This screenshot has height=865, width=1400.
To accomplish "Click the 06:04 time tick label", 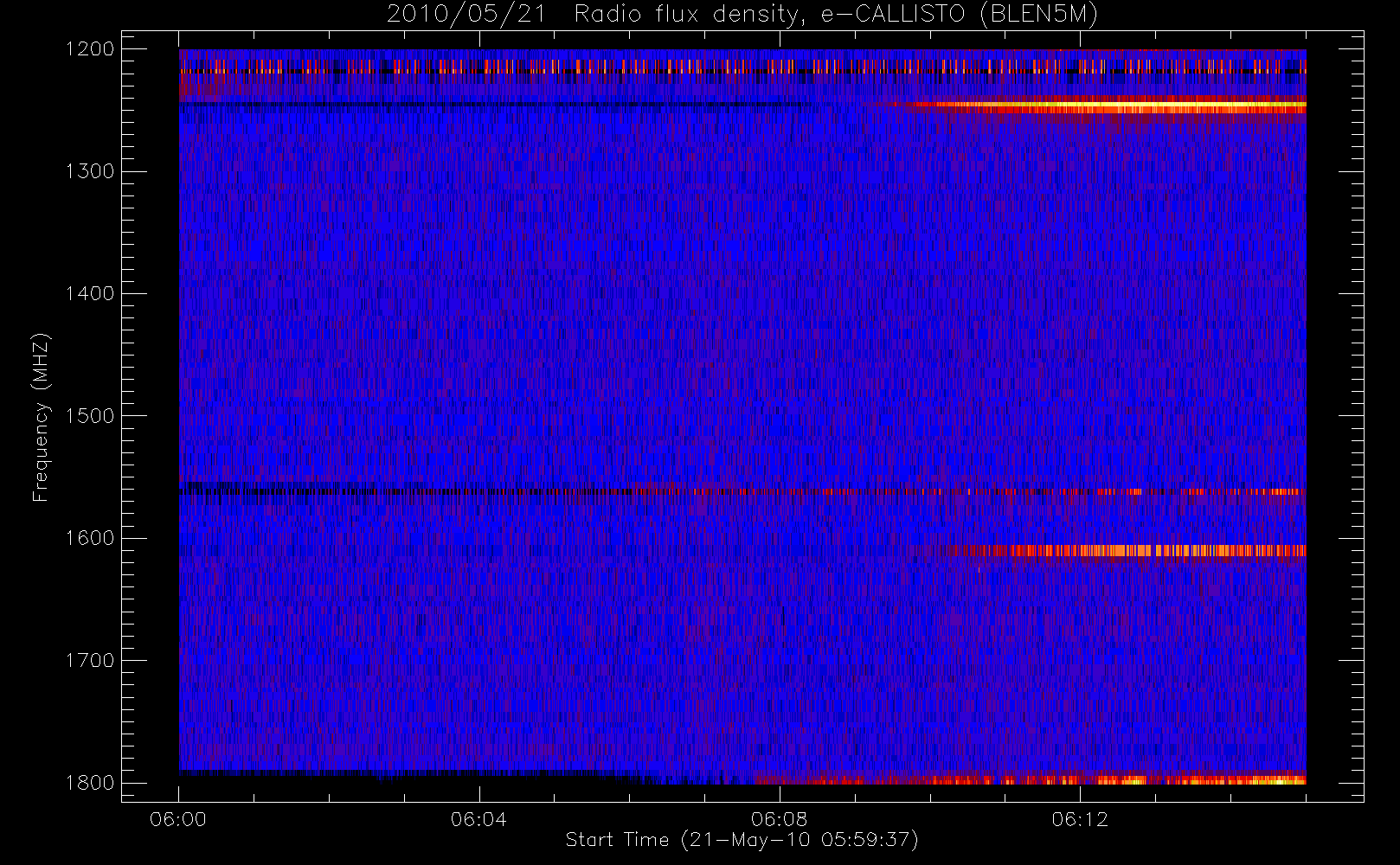I will 478,819.
